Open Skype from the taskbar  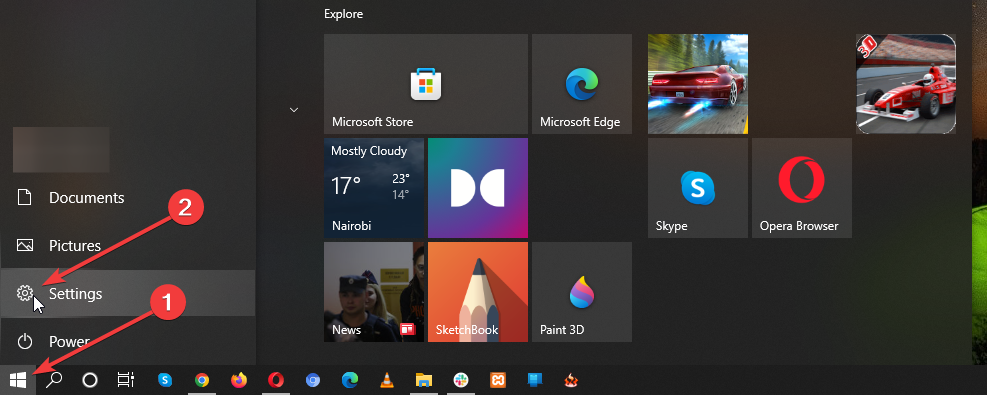165,380
